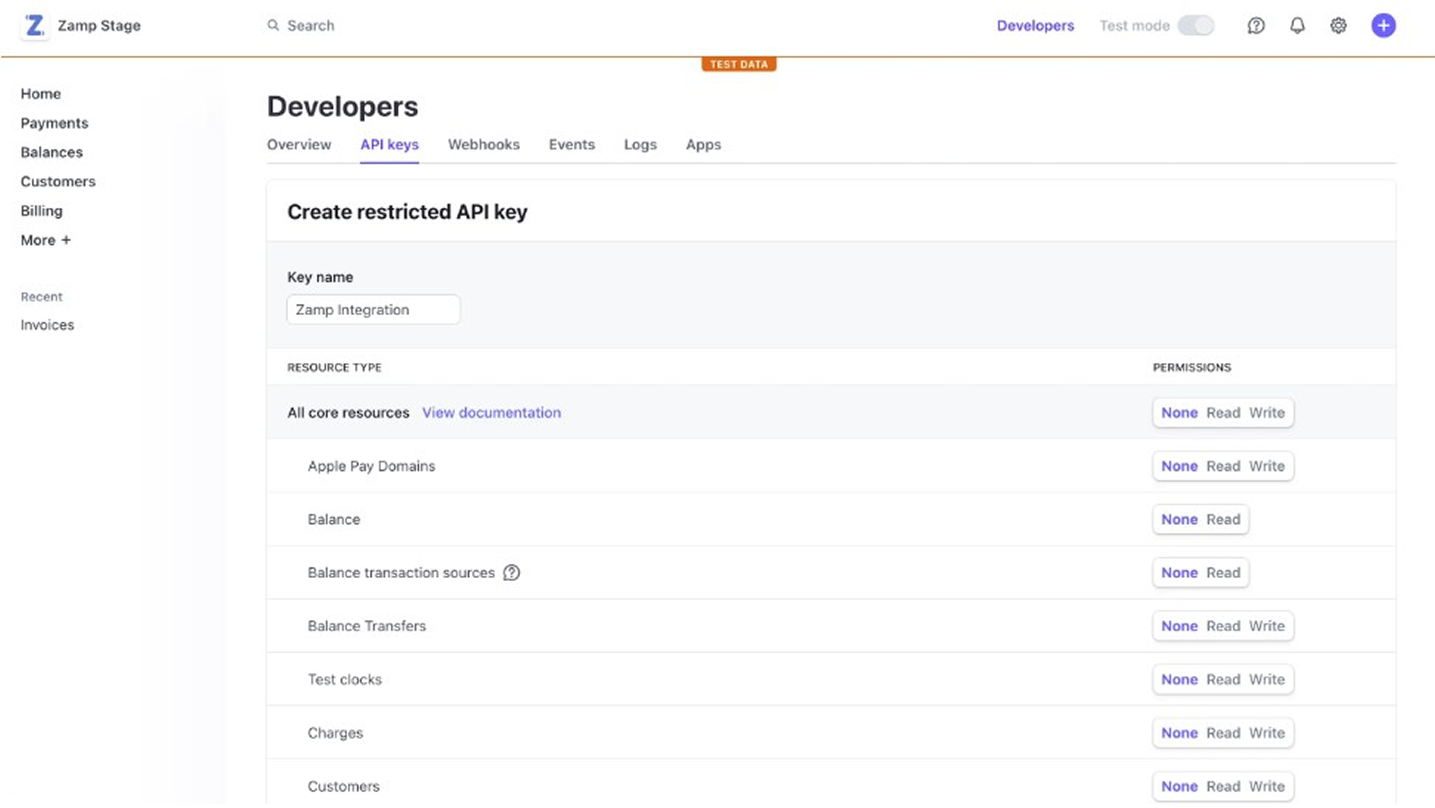This screenshot has height=808, width=1435.
Task: Open notifications bell icon
Action: click(x=1297, y=26)
